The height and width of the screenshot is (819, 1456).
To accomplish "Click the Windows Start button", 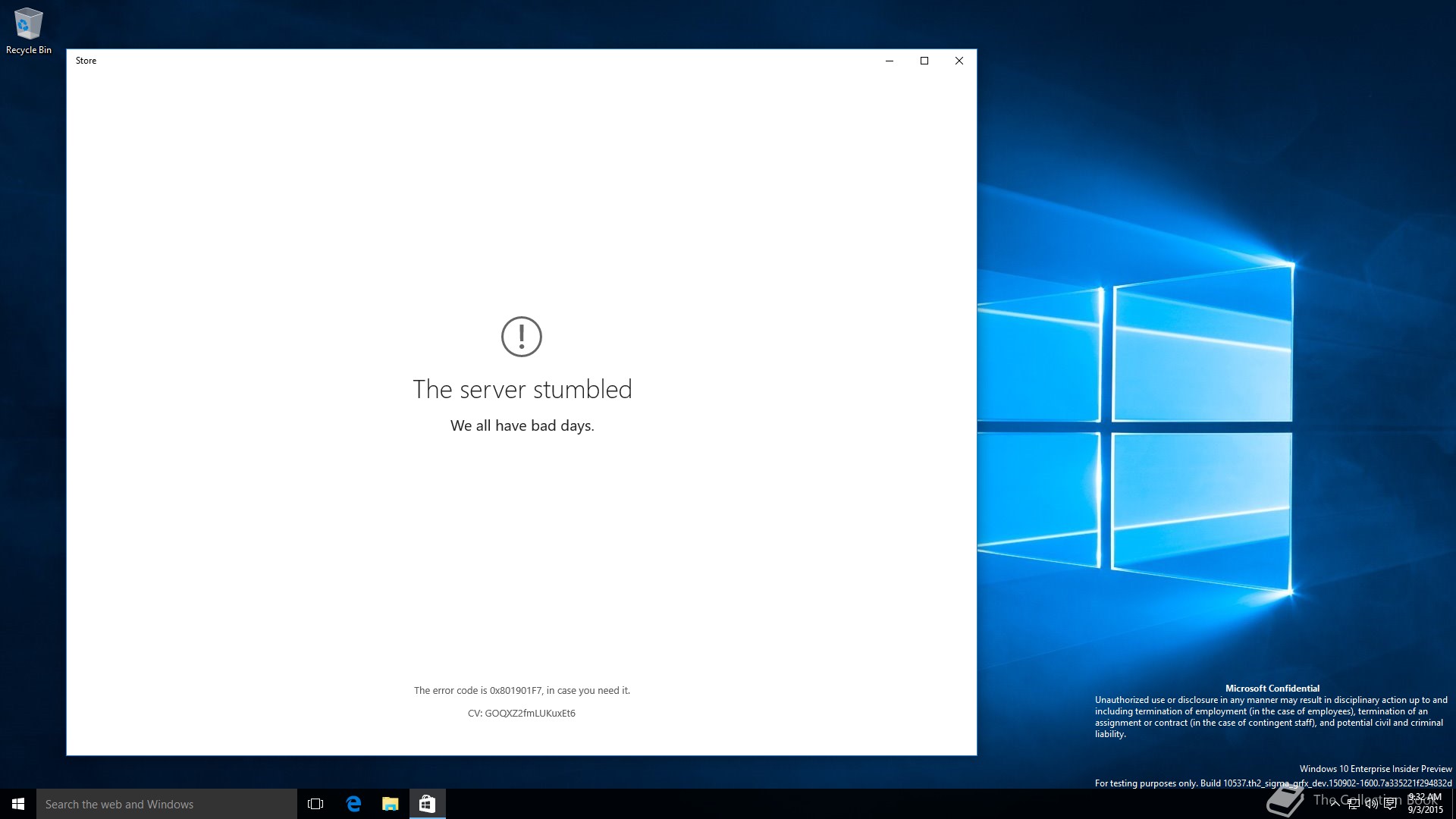I will coord(18,804).
